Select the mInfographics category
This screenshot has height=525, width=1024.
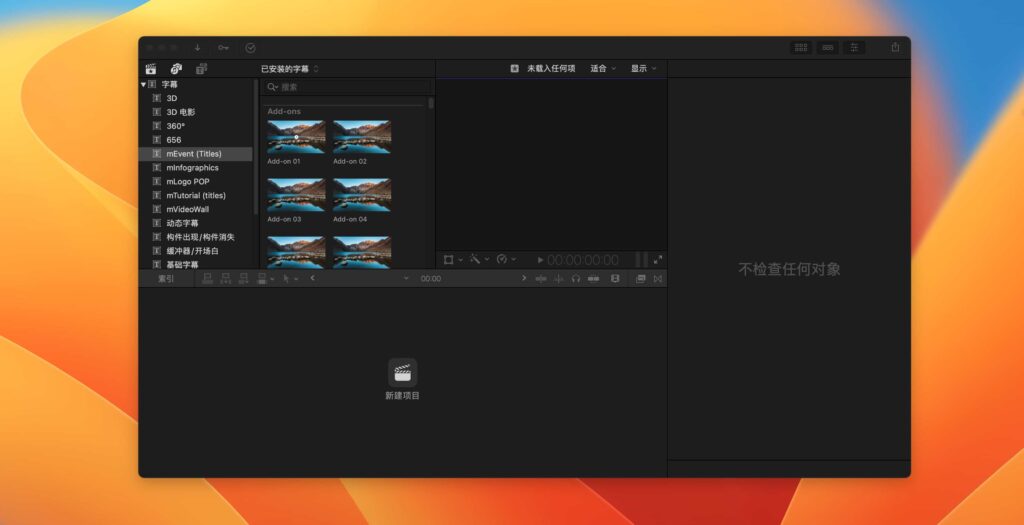pyautogui.click(x=196, y=168)
